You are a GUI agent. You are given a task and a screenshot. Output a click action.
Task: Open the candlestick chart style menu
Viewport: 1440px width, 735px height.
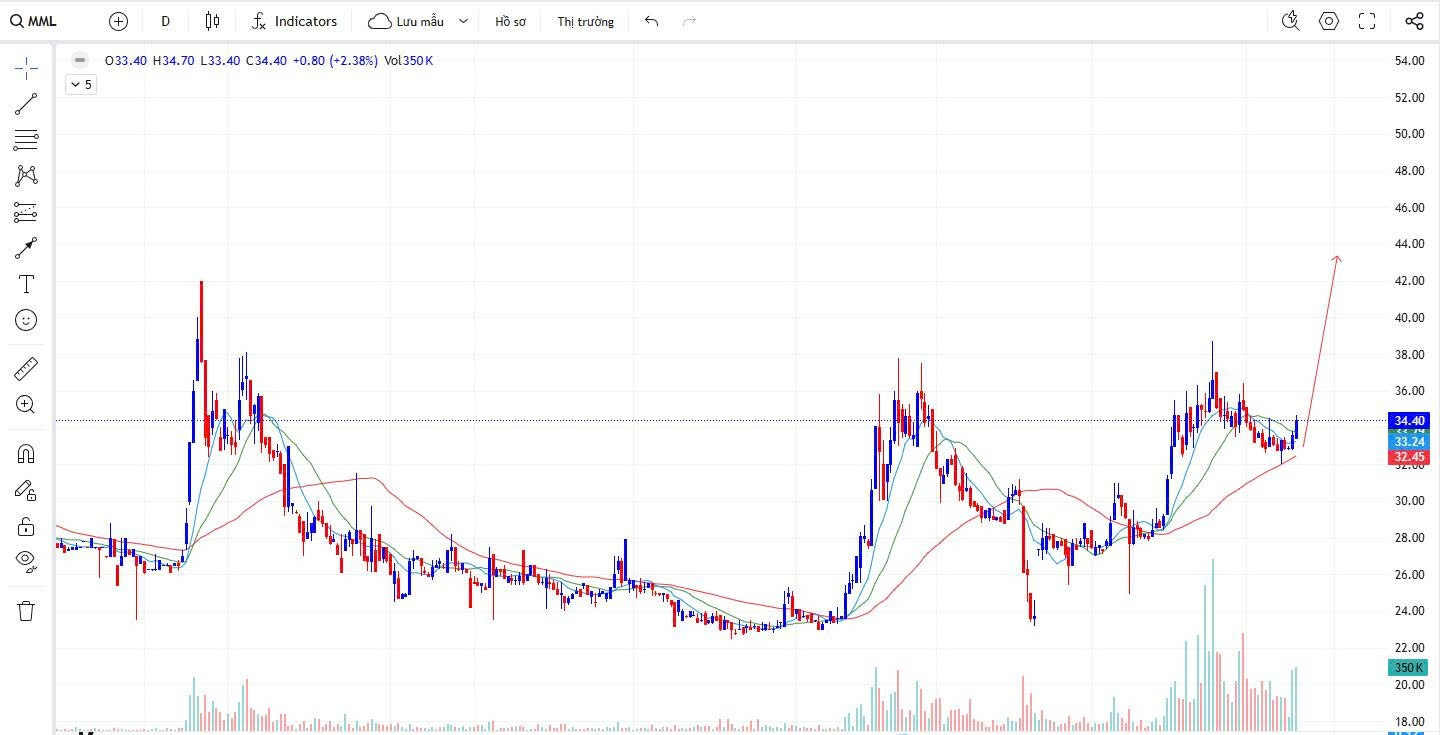pos(212,21)
